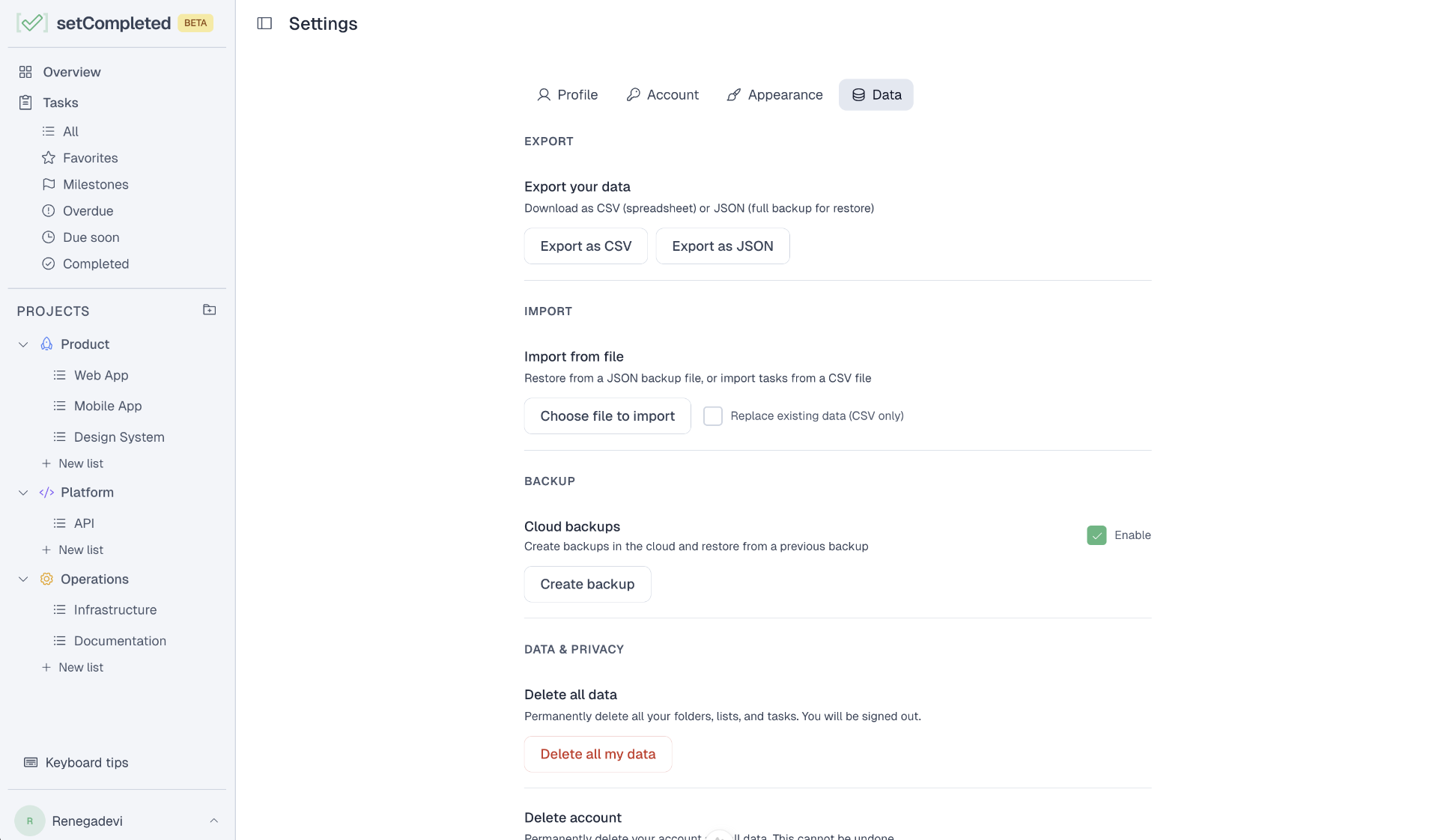The height and width of the screenshot is (840, 1438).
Task: Expand the account menu for Renegadevi
Action: click(x=214, y=821)
